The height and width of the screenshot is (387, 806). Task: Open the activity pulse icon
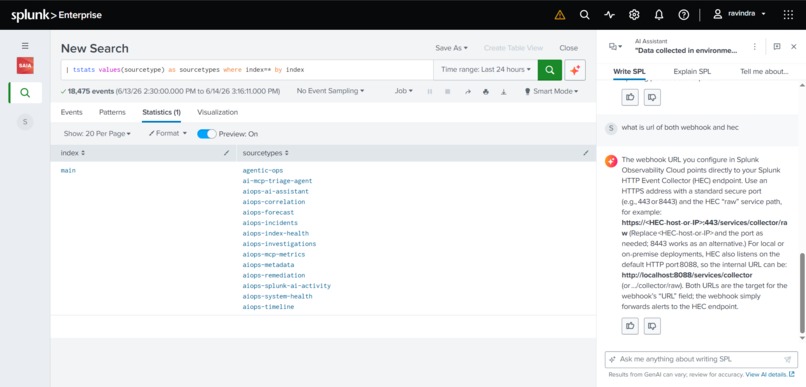[x=609, y=15]
